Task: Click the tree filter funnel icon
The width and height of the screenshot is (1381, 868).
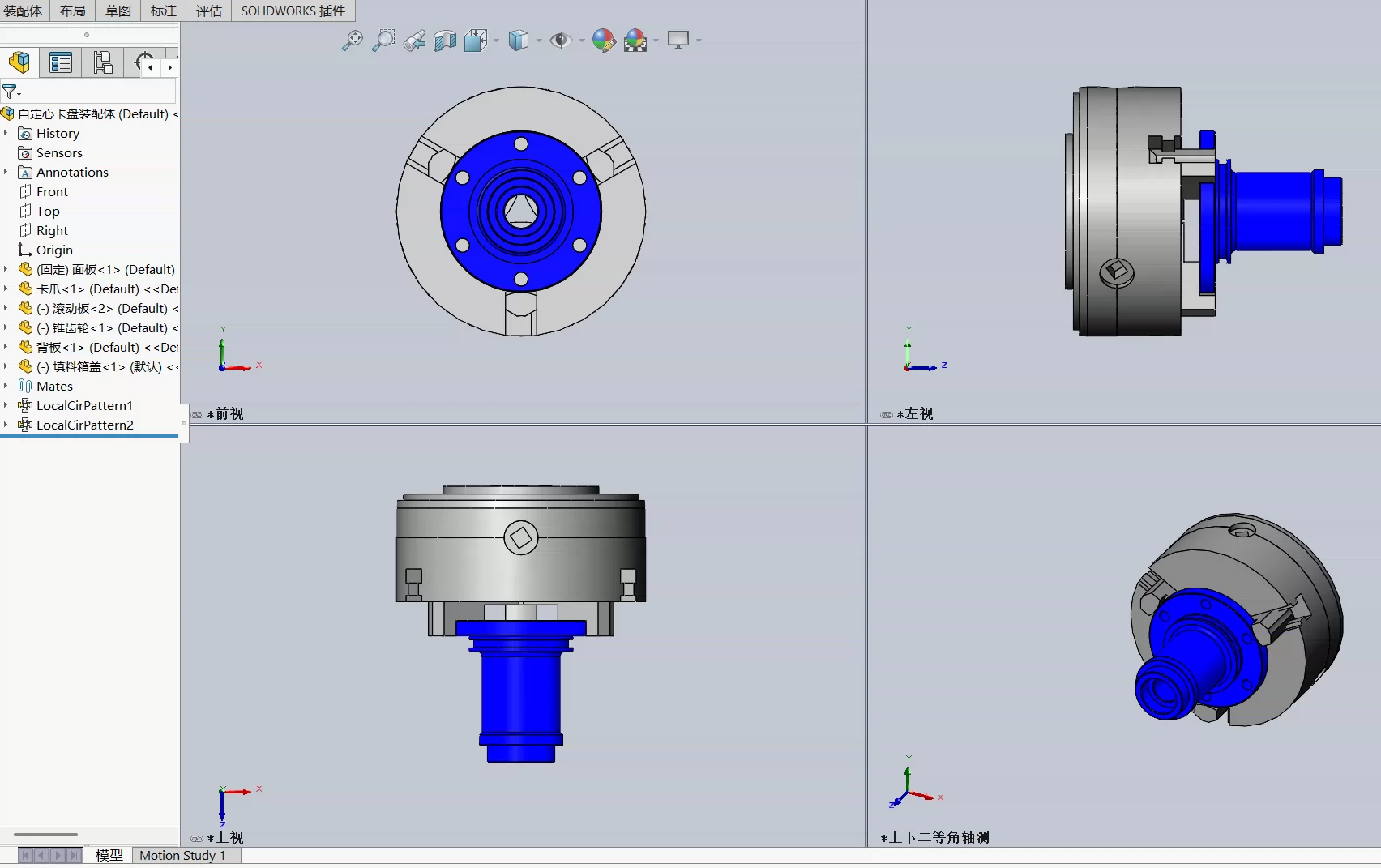Action: coord(11,92)
